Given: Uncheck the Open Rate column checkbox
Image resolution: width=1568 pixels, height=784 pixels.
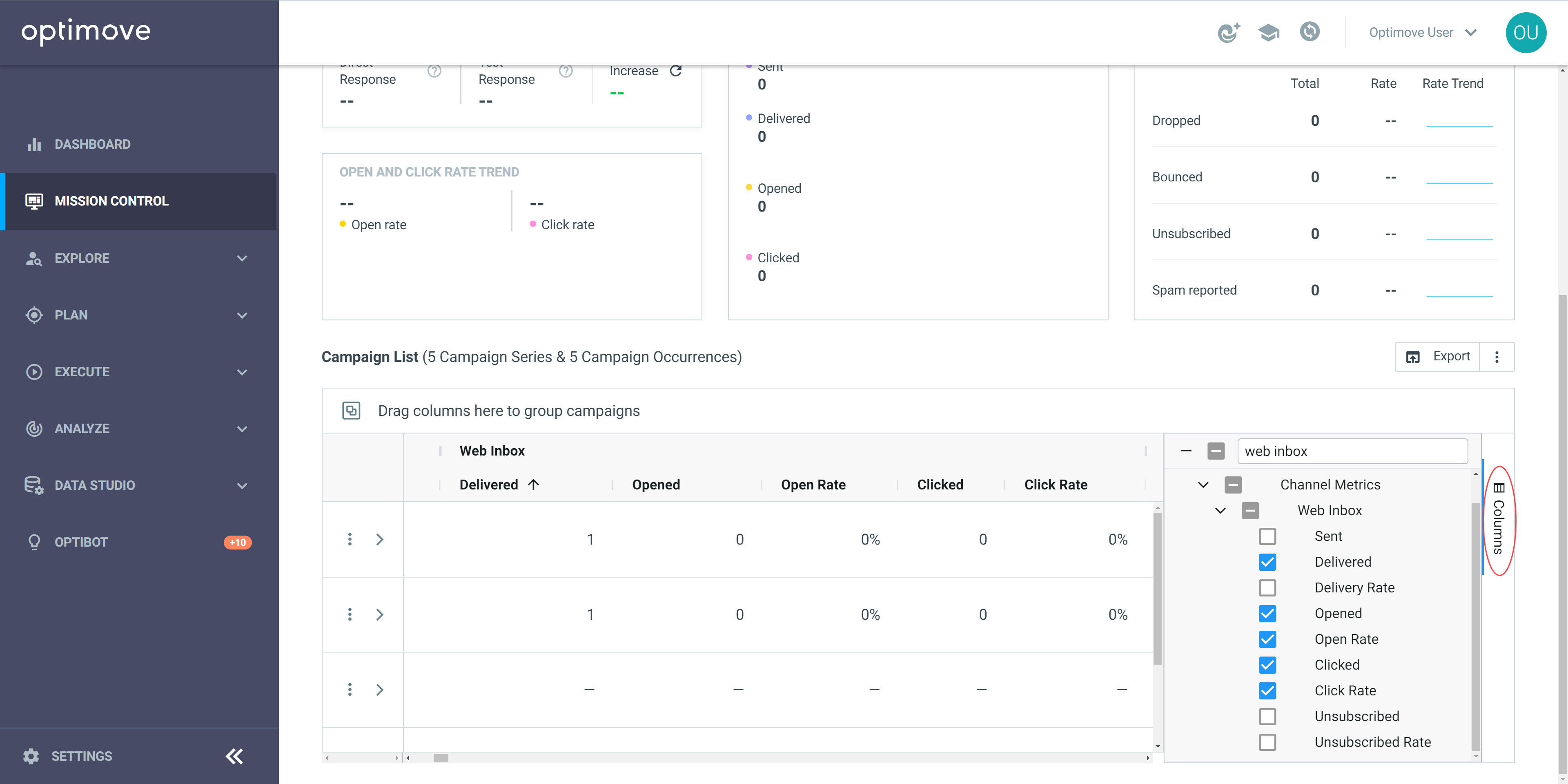Looking at the screenshot, I should pos(1267,639).
